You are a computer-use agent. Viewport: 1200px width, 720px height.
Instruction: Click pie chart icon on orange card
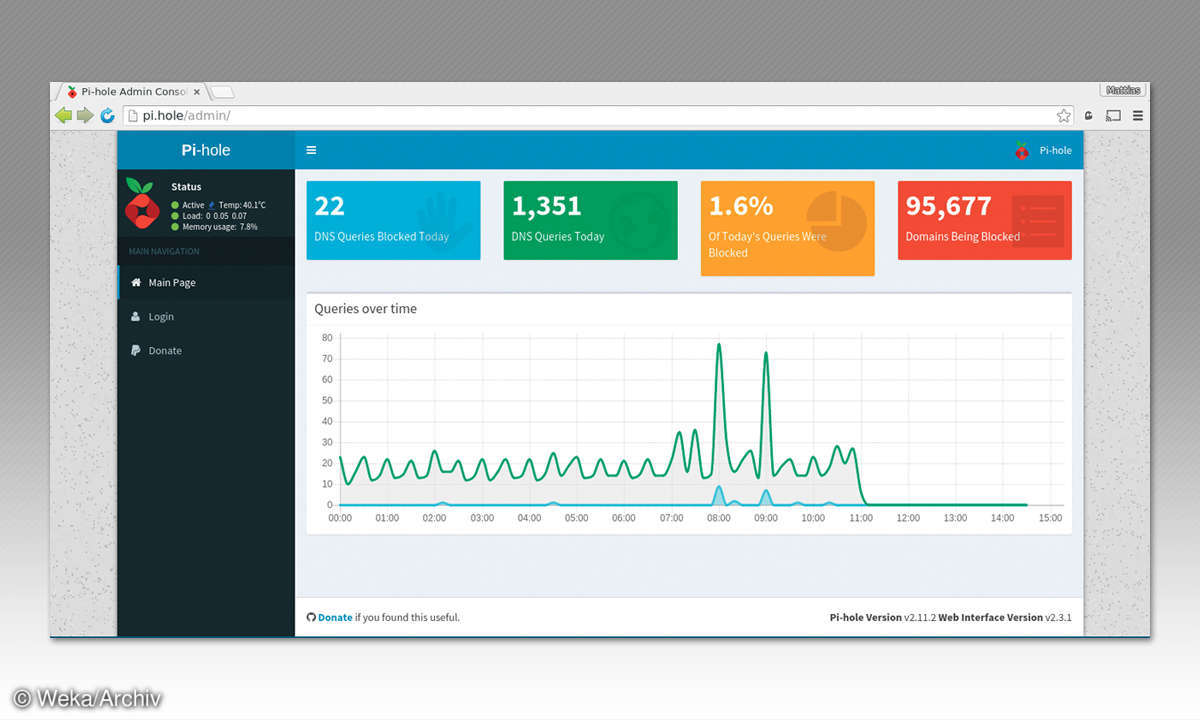836,221
